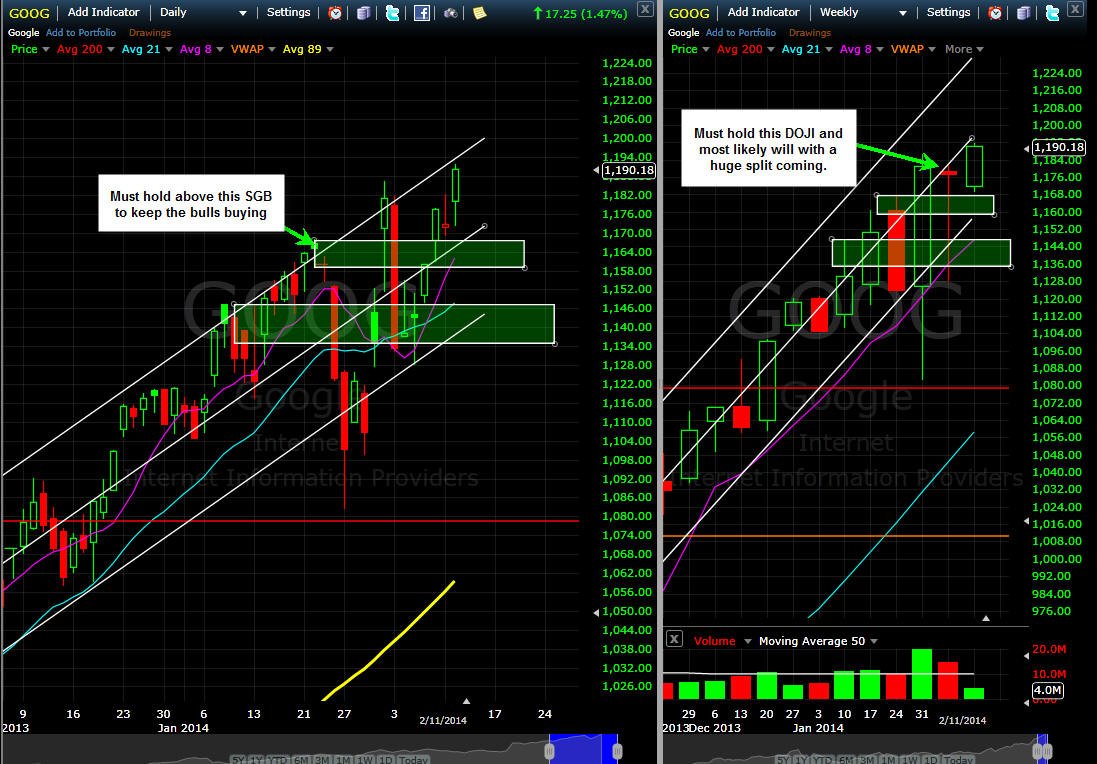Select the 6M range under Daily chart
1097x764 pixels.
point(302,760)
